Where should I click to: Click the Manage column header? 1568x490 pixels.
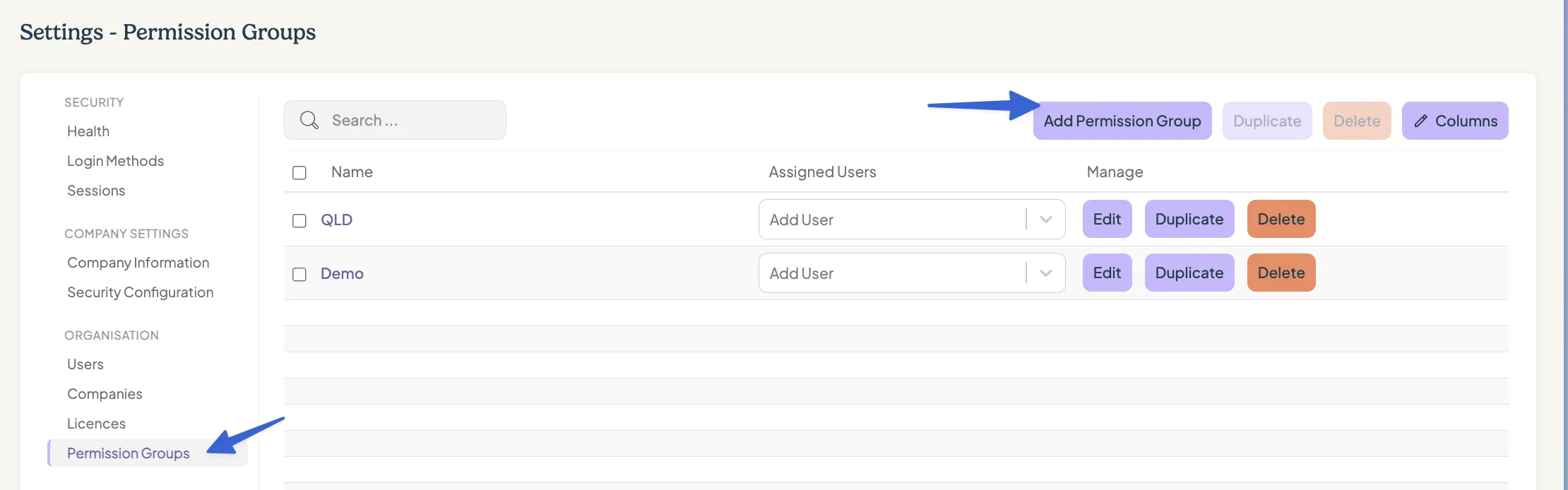pos(1115,172)
